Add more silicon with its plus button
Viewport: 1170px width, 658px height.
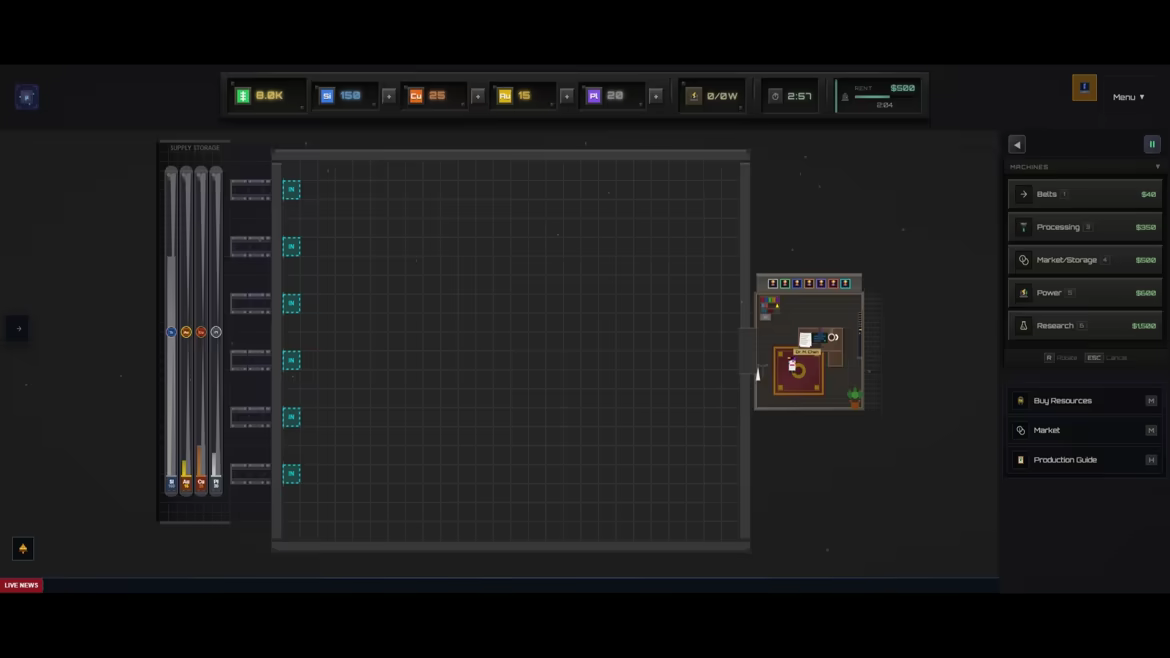[389, 96]
